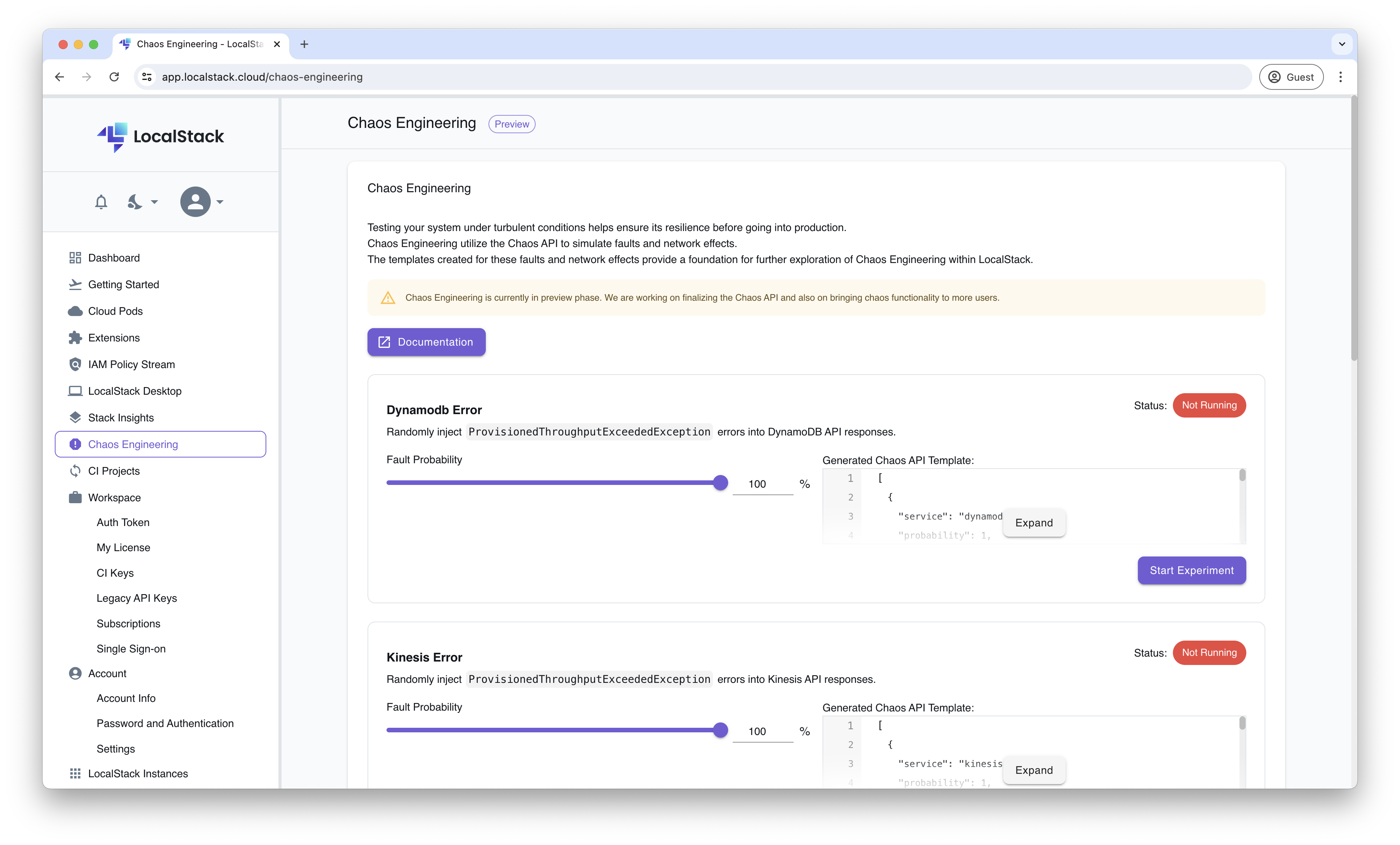The width and height of the screenshot is (1400, 845).
Task: Open the Documentation link
Action: click(x=426, y=342)
